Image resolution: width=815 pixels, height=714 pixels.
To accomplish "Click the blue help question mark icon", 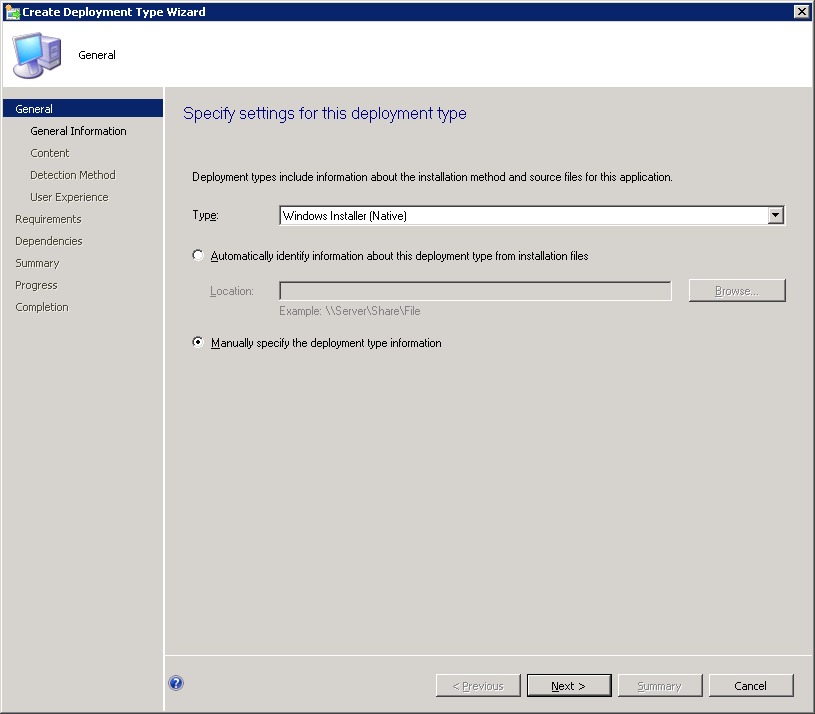I will [x=176, y=684].
